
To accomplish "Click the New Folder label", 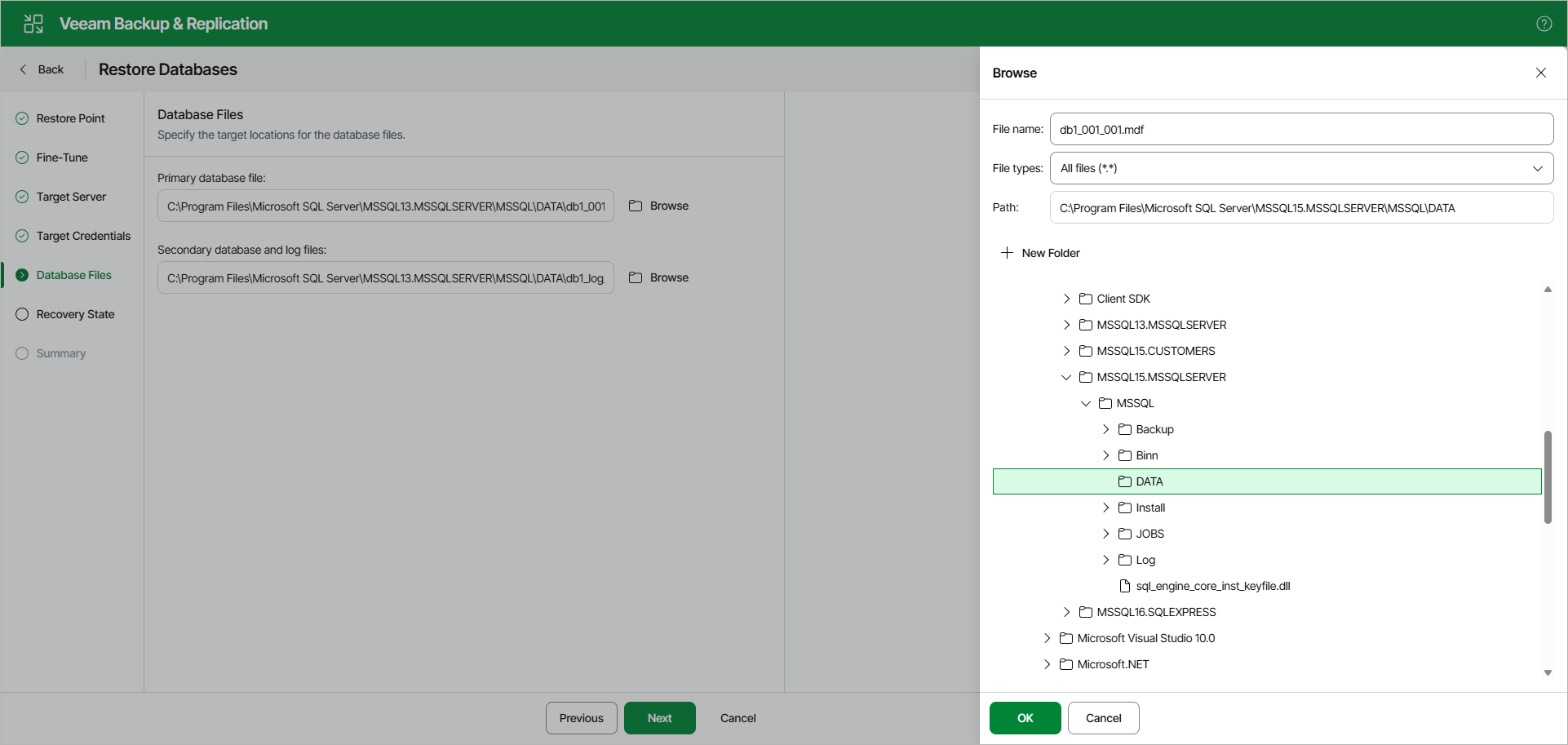I will pyautogui.click(x=1051, y=253).
